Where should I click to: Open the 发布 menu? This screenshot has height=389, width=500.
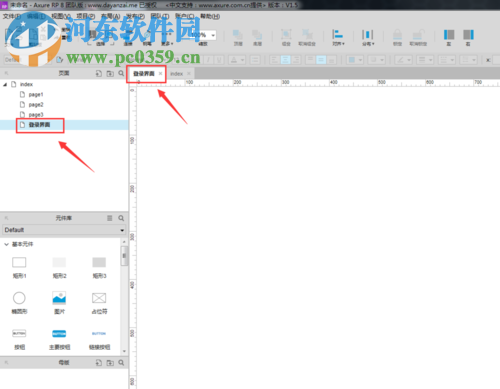135,16
